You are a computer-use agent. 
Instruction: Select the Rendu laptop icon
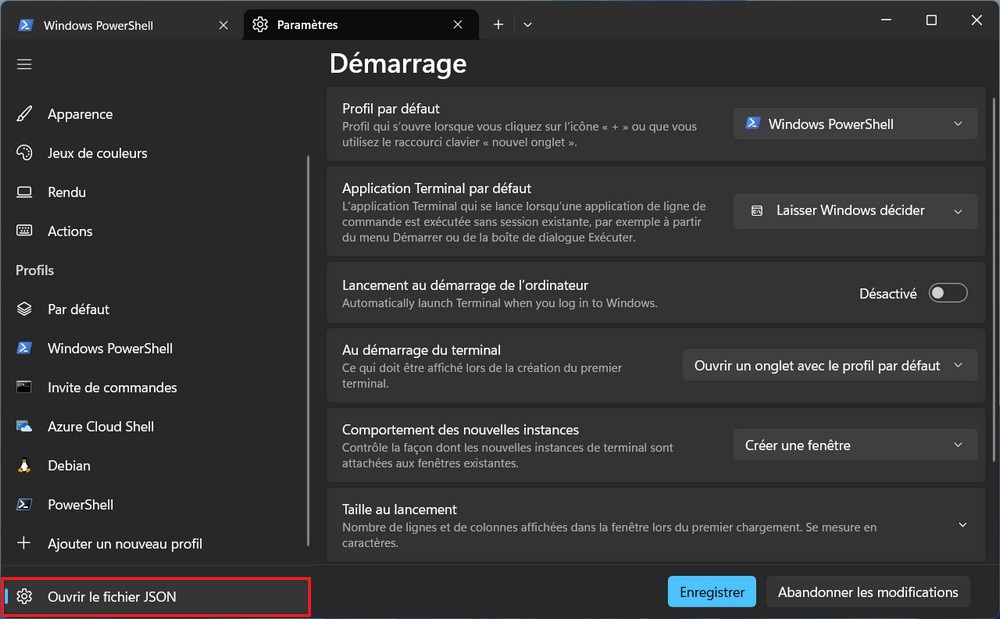[24, 192]
